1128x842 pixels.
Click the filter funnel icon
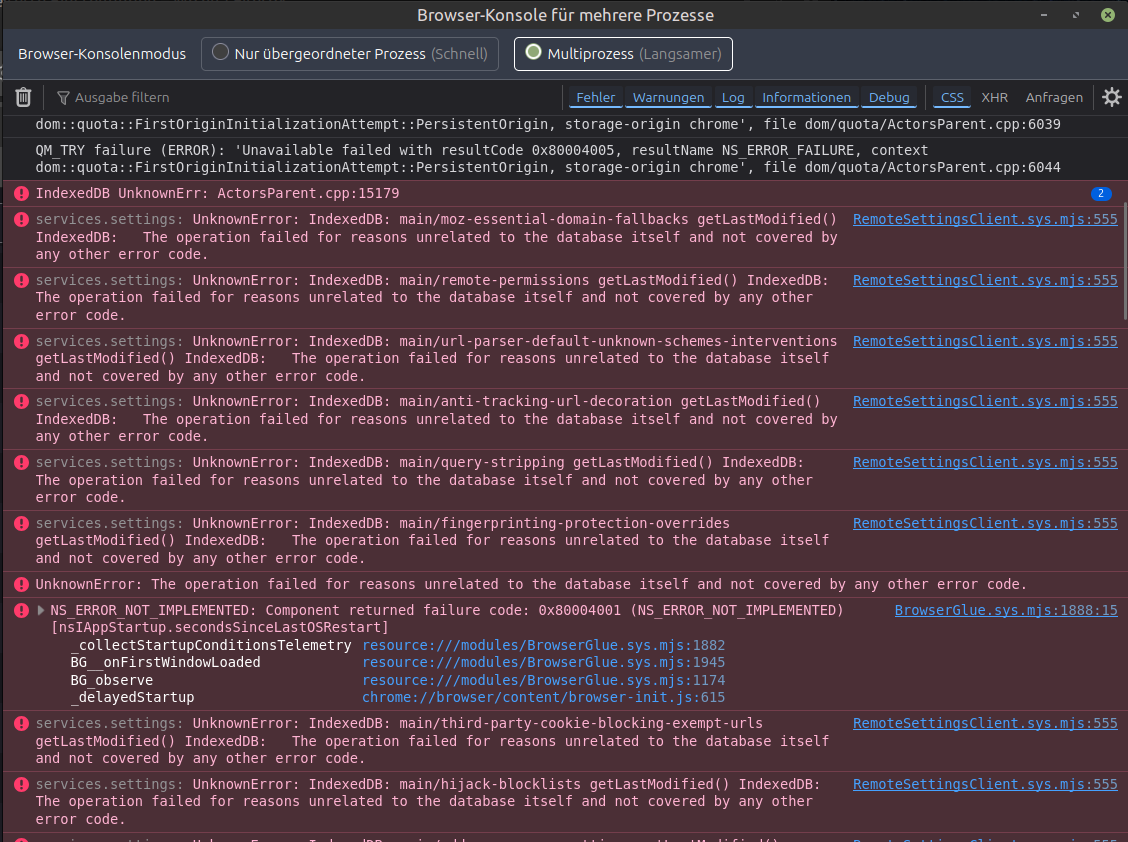[x=63, y=97]
